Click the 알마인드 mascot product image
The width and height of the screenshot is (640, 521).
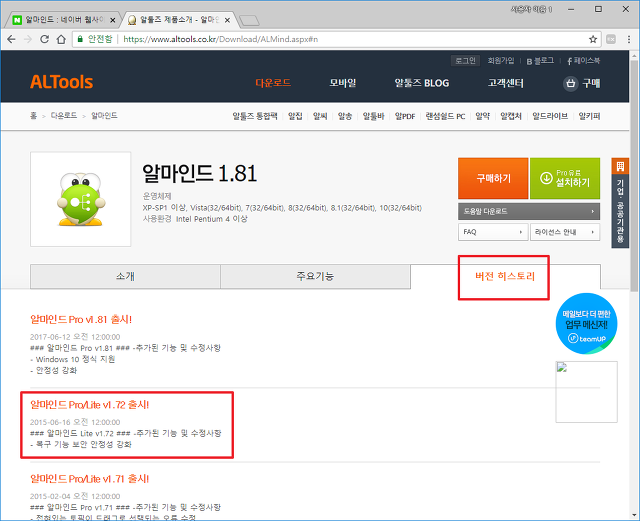click(x=80, y=199)
